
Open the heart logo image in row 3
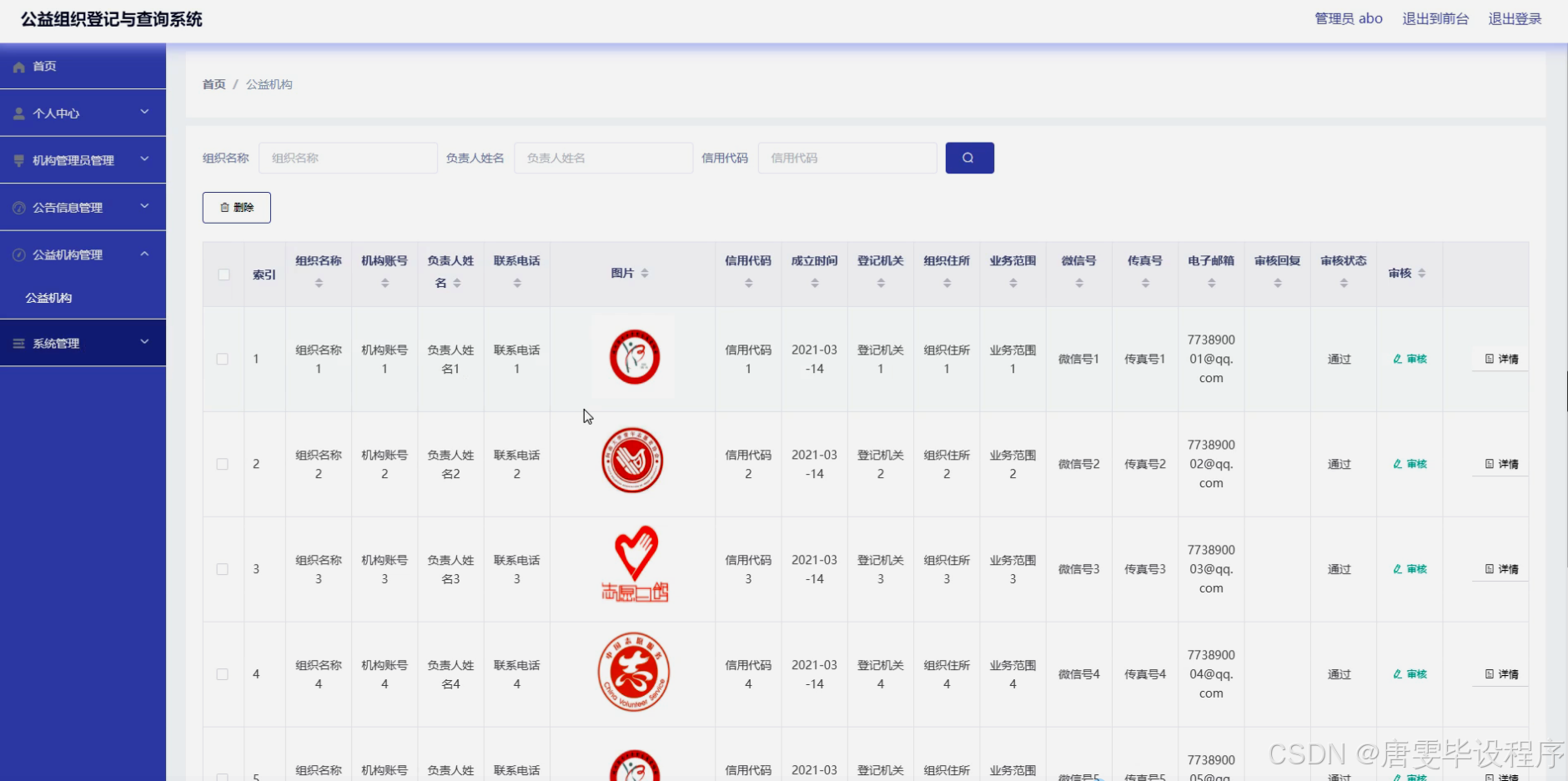pyautogui.click(x=635, y=564)
